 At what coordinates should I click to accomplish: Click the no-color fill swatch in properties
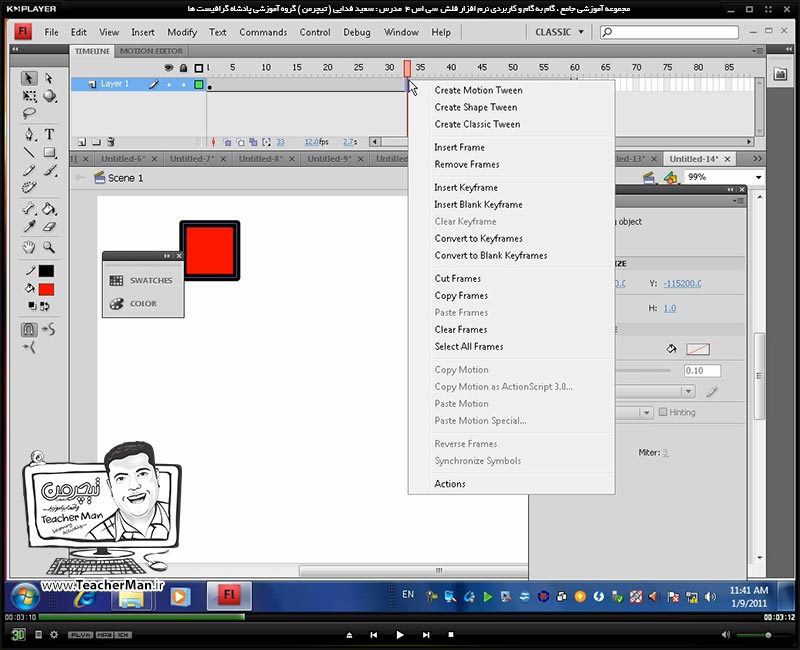point(698,349)
